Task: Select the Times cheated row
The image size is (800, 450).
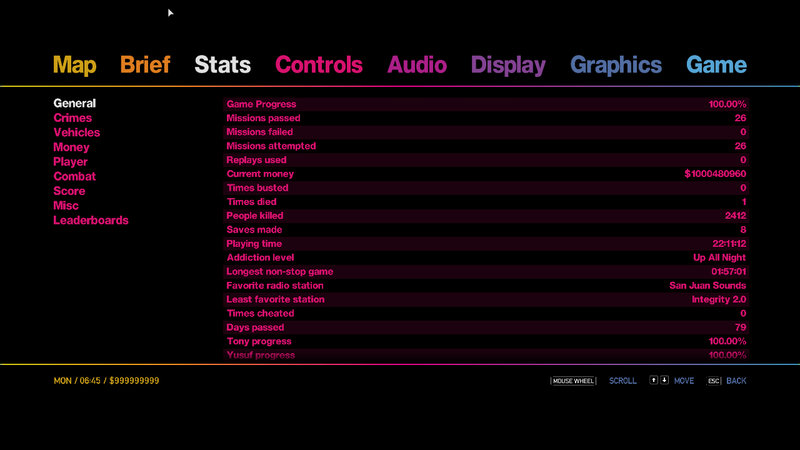Action: [x=486, y=313]
